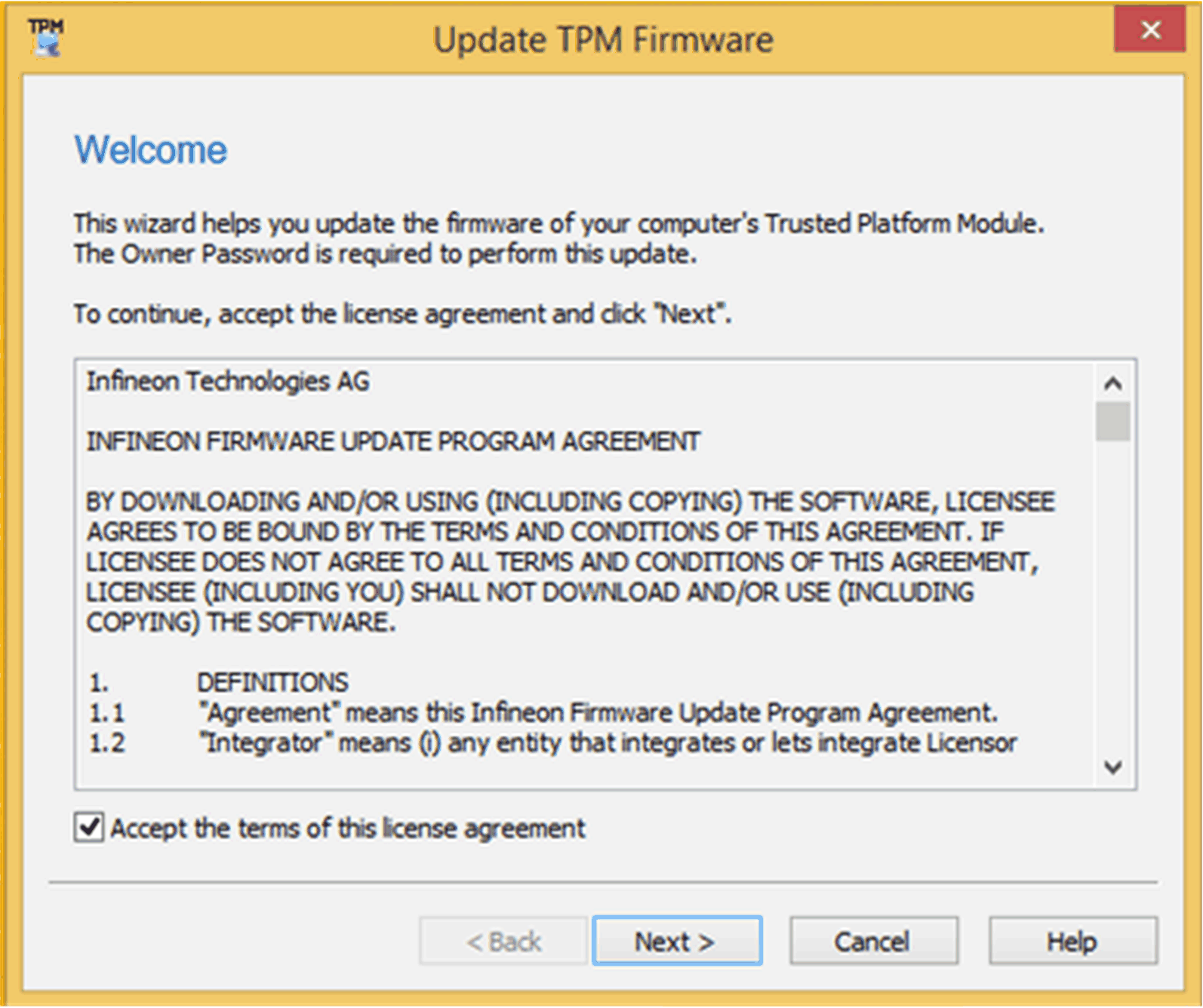Click the license agreement scrollbar thumb
Viewport: 1203px width, 1008px height.
(1112, 421)
